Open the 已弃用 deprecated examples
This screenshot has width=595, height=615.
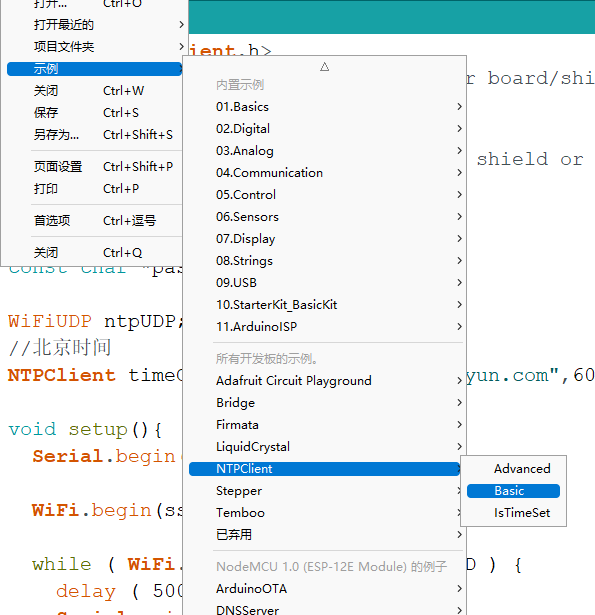point(324,535)
